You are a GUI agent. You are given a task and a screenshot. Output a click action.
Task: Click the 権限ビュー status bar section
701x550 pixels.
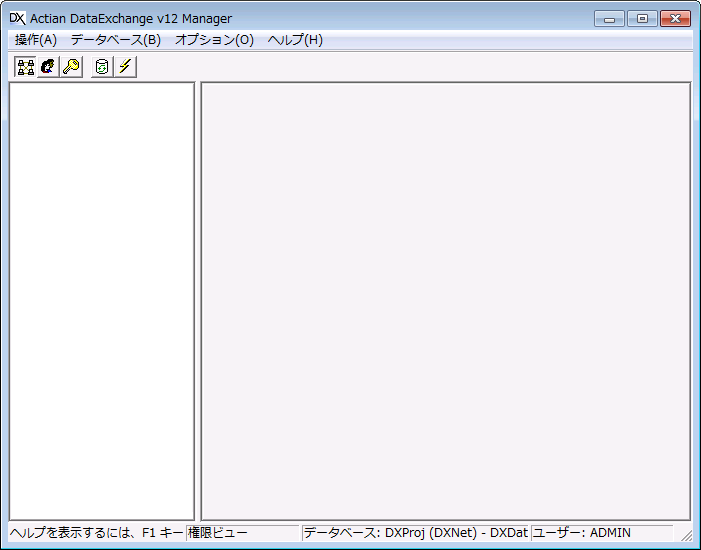[242, 533]
